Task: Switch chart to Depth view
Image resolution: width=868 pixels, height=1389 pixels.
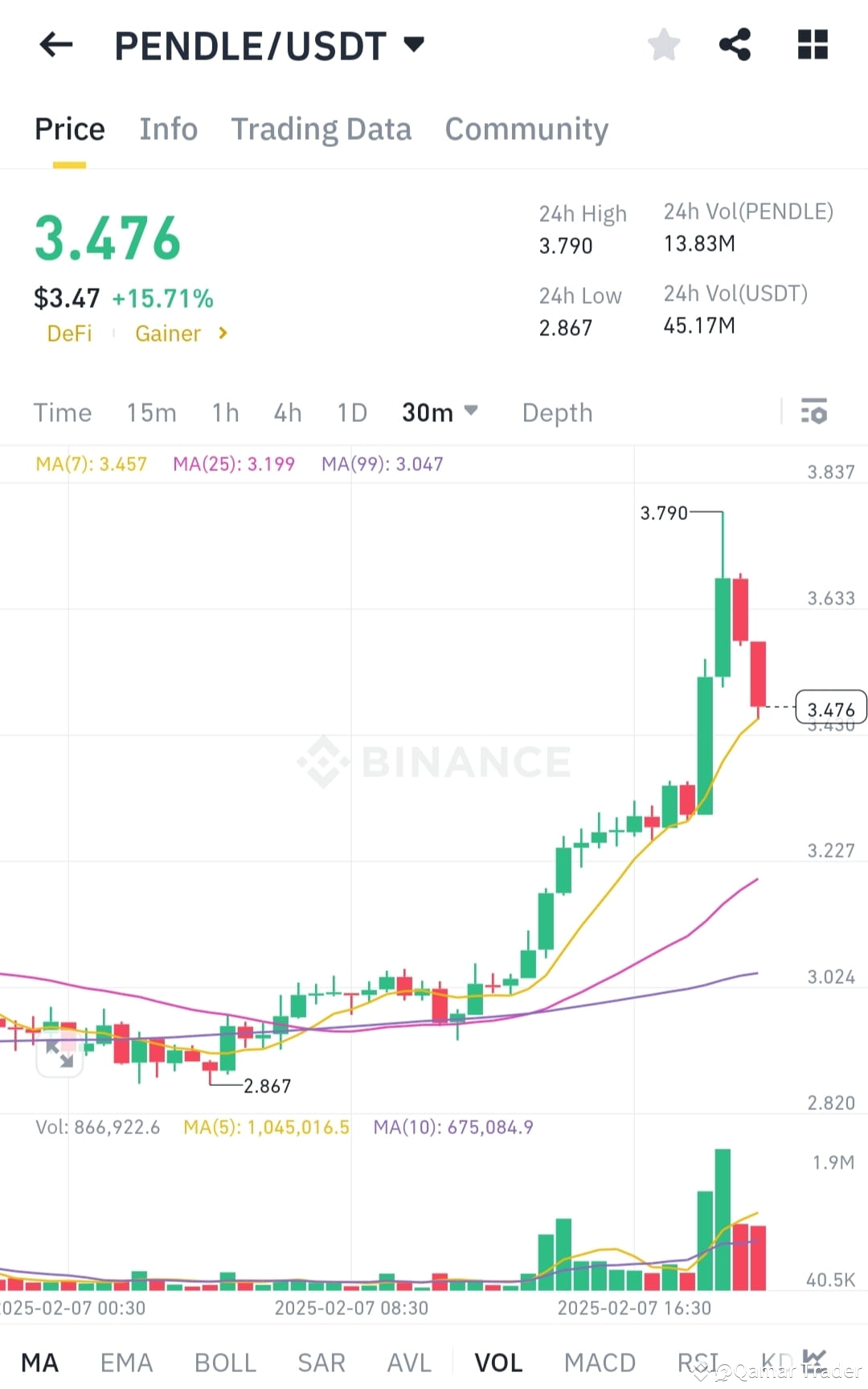Action: [x=557, y=412]
